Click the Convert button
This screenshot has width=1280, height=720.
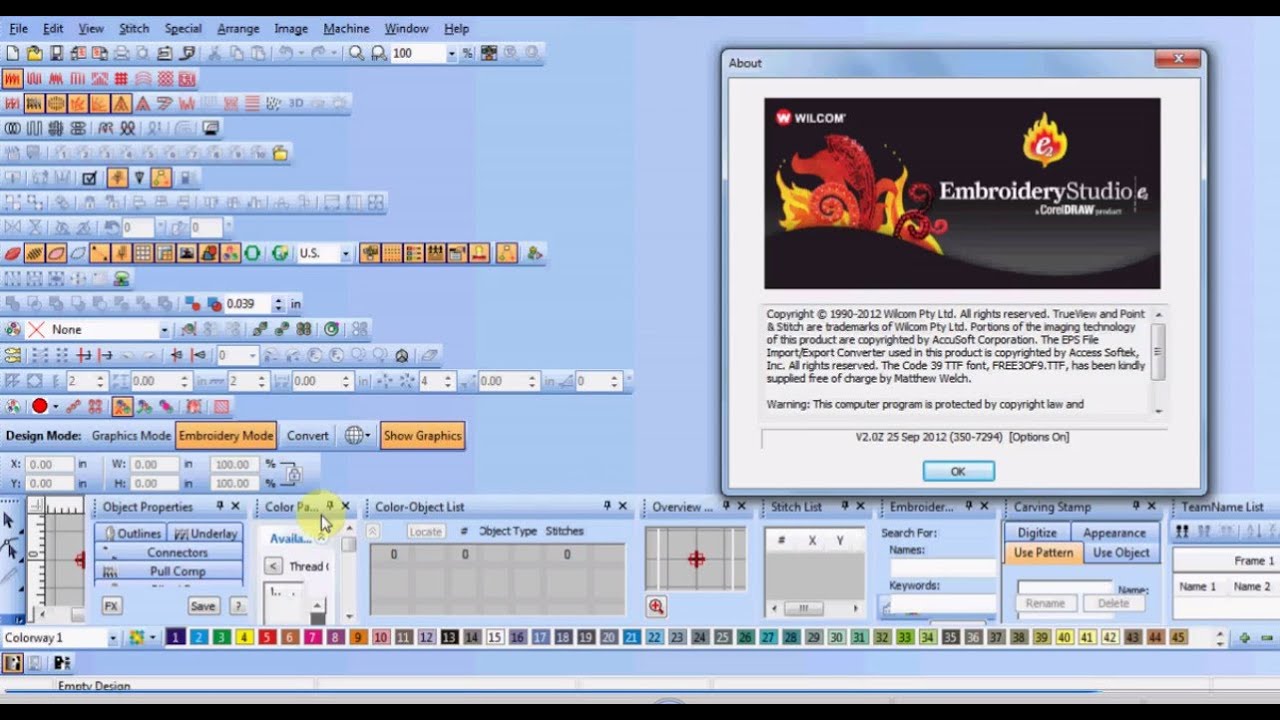pyautogui.click(x=307, y=435)
